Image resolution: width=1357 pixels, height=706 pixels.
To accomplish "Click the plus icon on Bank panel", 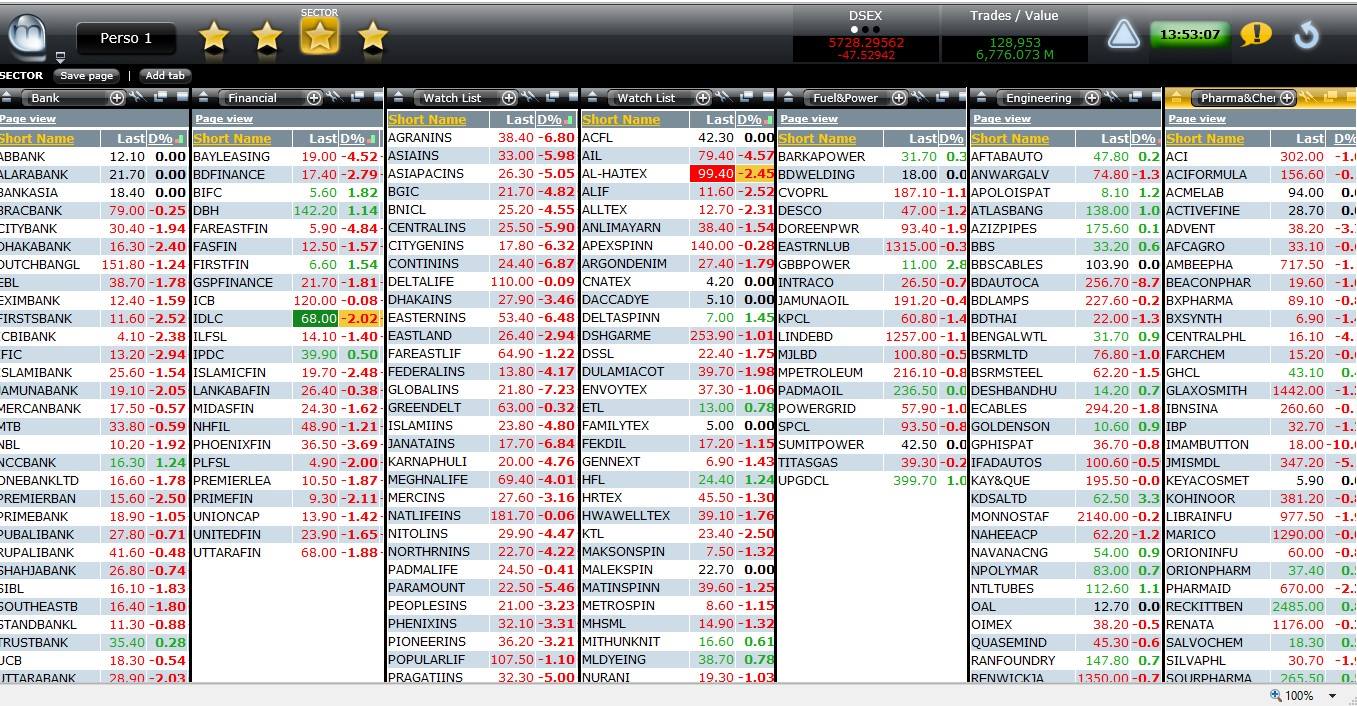I will click(x=117, y=98).
